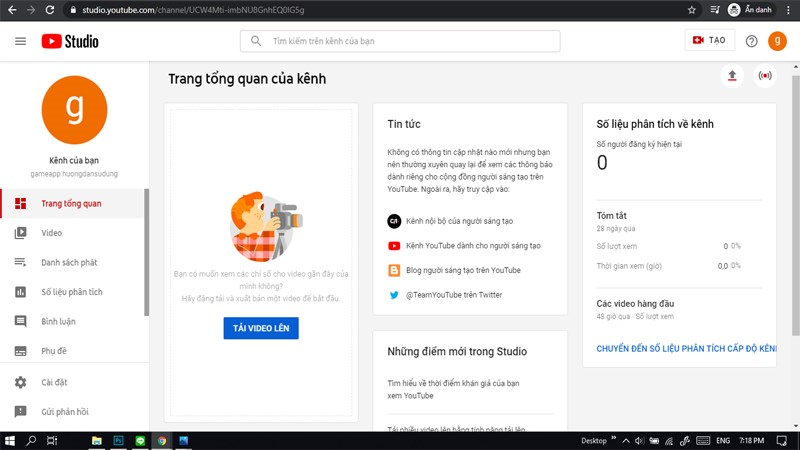Open the Video sidebar section
This screenshot has width=800, height=450.
coord(72,233)
